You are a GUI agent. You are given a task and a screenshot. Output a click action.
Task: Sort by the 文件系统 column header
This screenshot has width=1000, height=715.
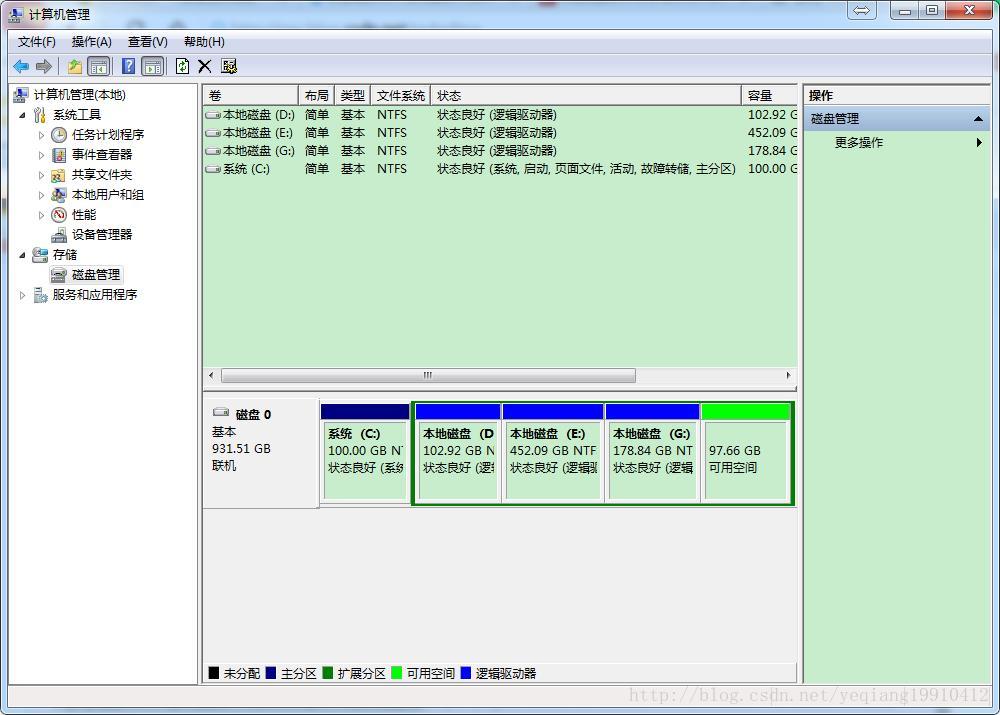401,96
